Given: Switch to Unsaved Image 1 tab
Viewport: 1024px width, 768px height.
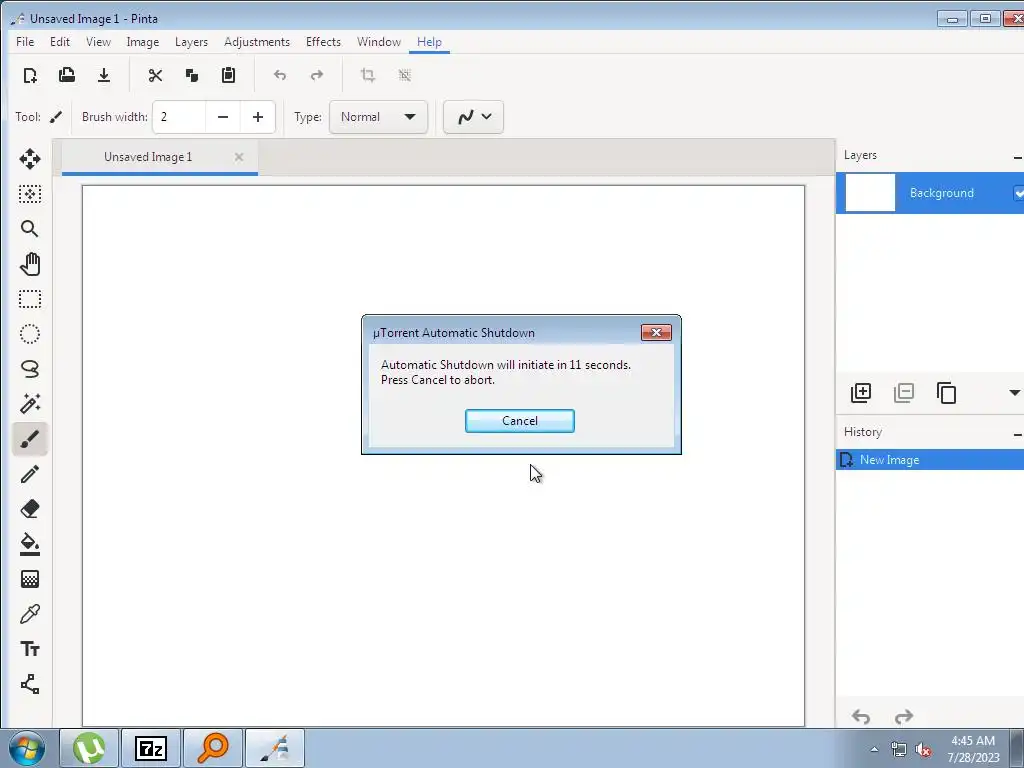Looking at the screenshot, I should point(148,157).
